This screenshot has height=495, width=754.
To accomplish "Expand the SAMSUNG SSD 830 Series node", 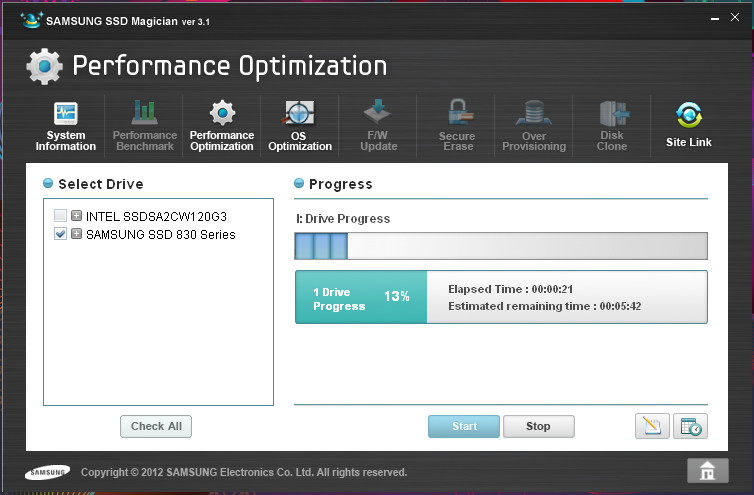I will (76, 234).
